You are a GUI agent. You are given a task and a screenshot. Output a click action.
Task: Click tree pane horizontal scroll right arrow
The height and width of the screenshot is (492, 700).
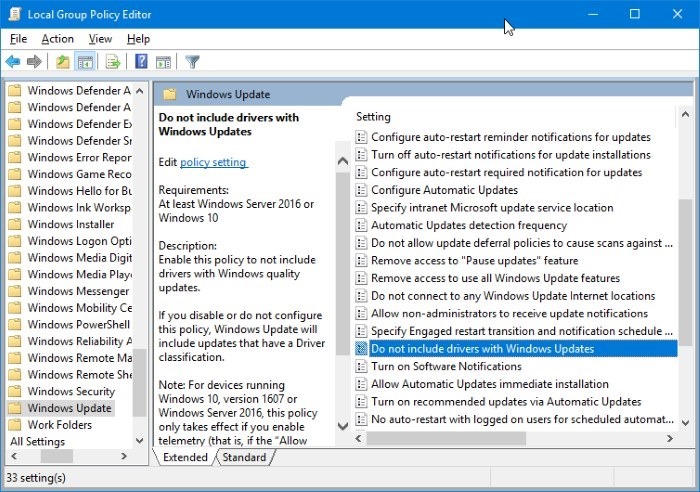[x=124, y=456]
